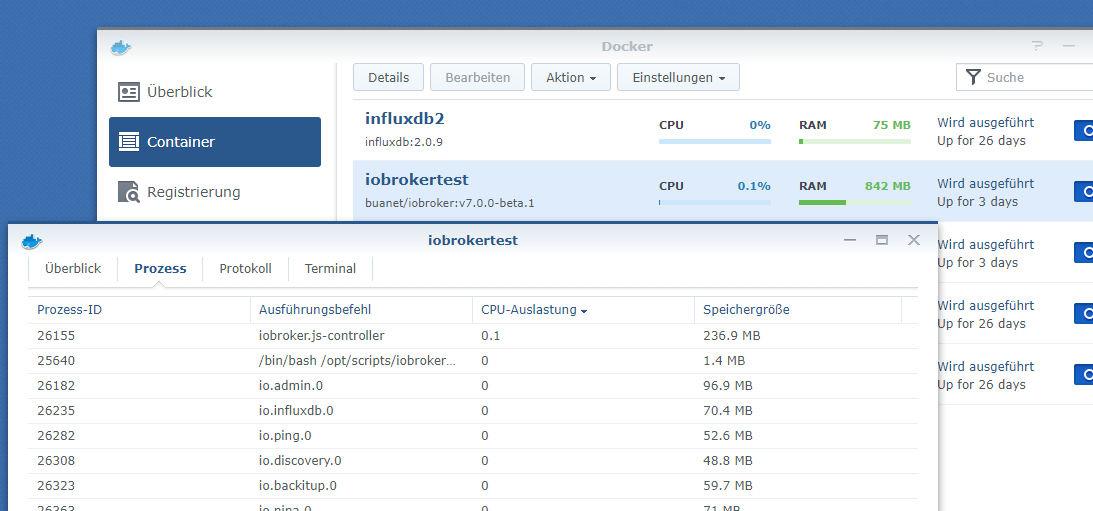Toggle the influxdb2 container power switch

(x=1083, y=130)
